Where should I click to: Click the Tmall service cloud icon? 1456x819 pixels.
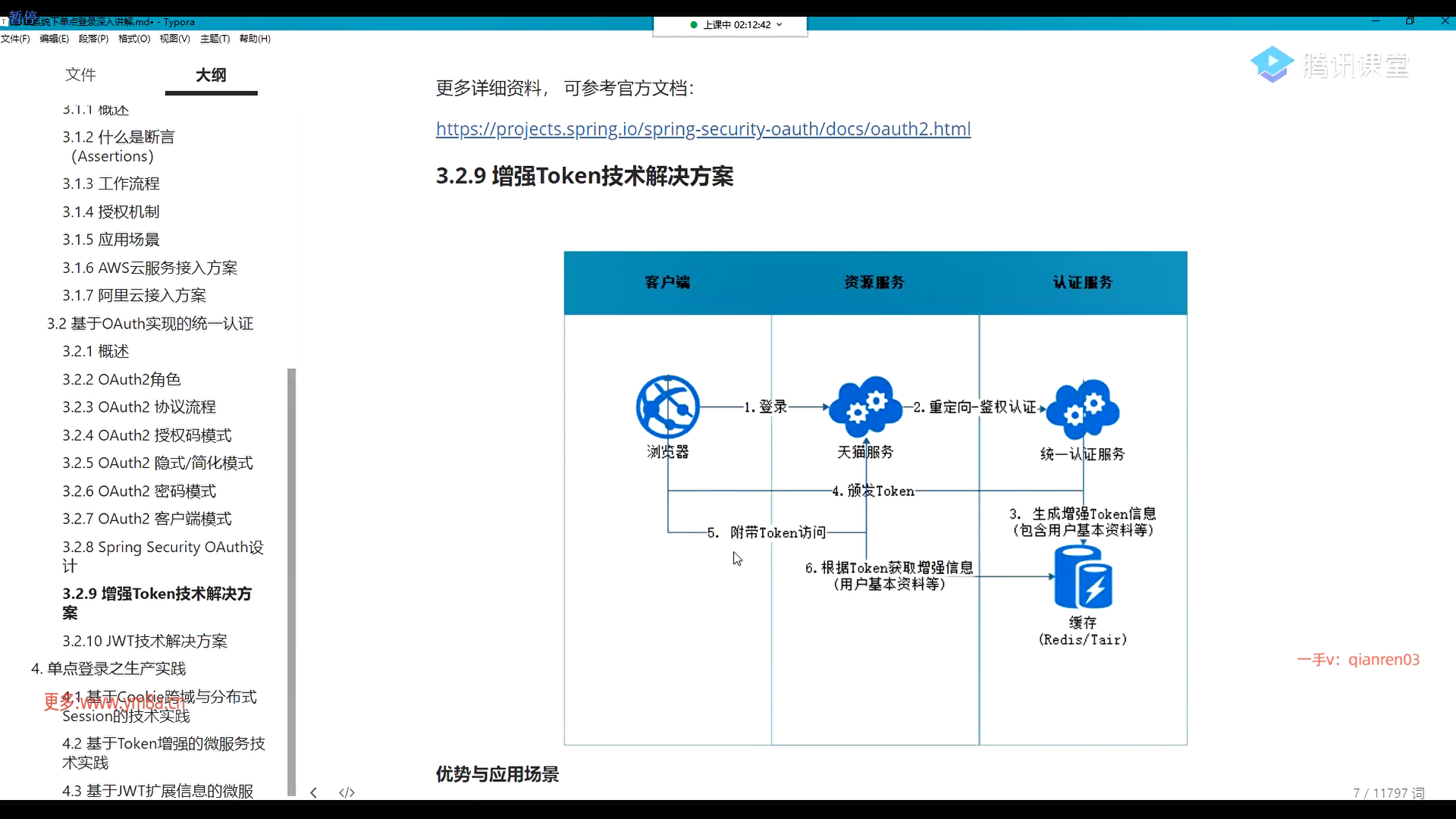tap(866, 407)
